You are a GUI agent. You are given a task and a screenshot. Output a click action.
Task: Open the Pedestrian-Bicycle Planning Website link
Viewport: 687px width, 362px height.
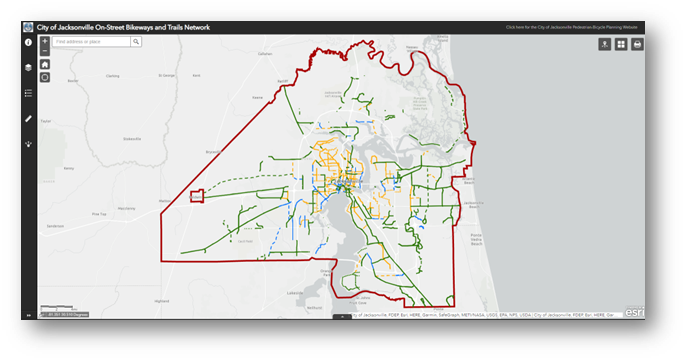pyautogui.click(x=571, y=27)
